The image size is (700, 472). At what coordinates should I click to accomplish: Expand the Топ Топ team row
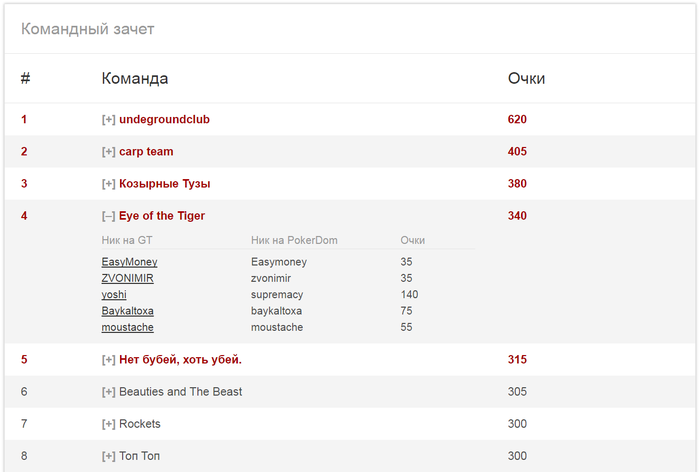(108, 456)
